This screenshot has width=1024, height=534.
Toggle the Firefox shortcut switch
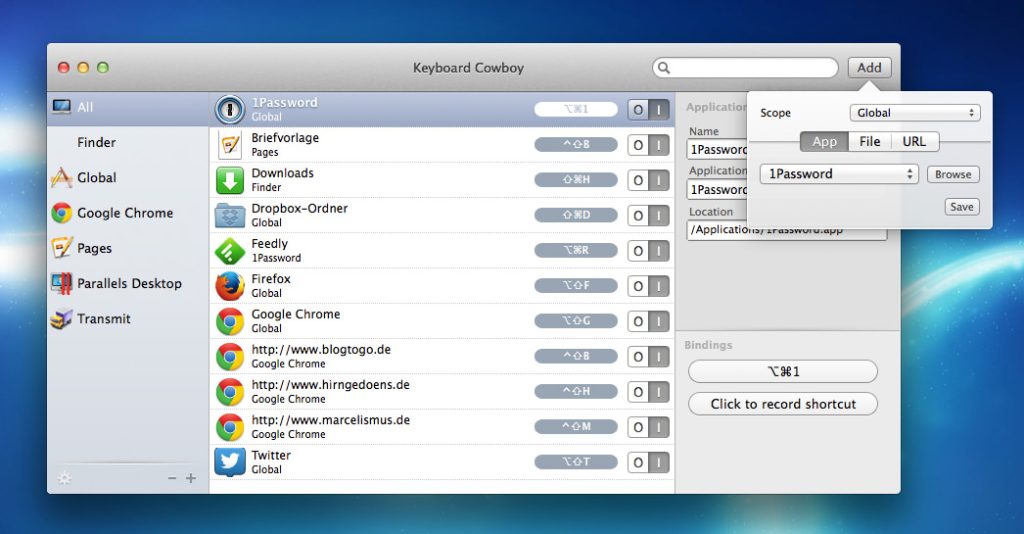pos(648,286)
